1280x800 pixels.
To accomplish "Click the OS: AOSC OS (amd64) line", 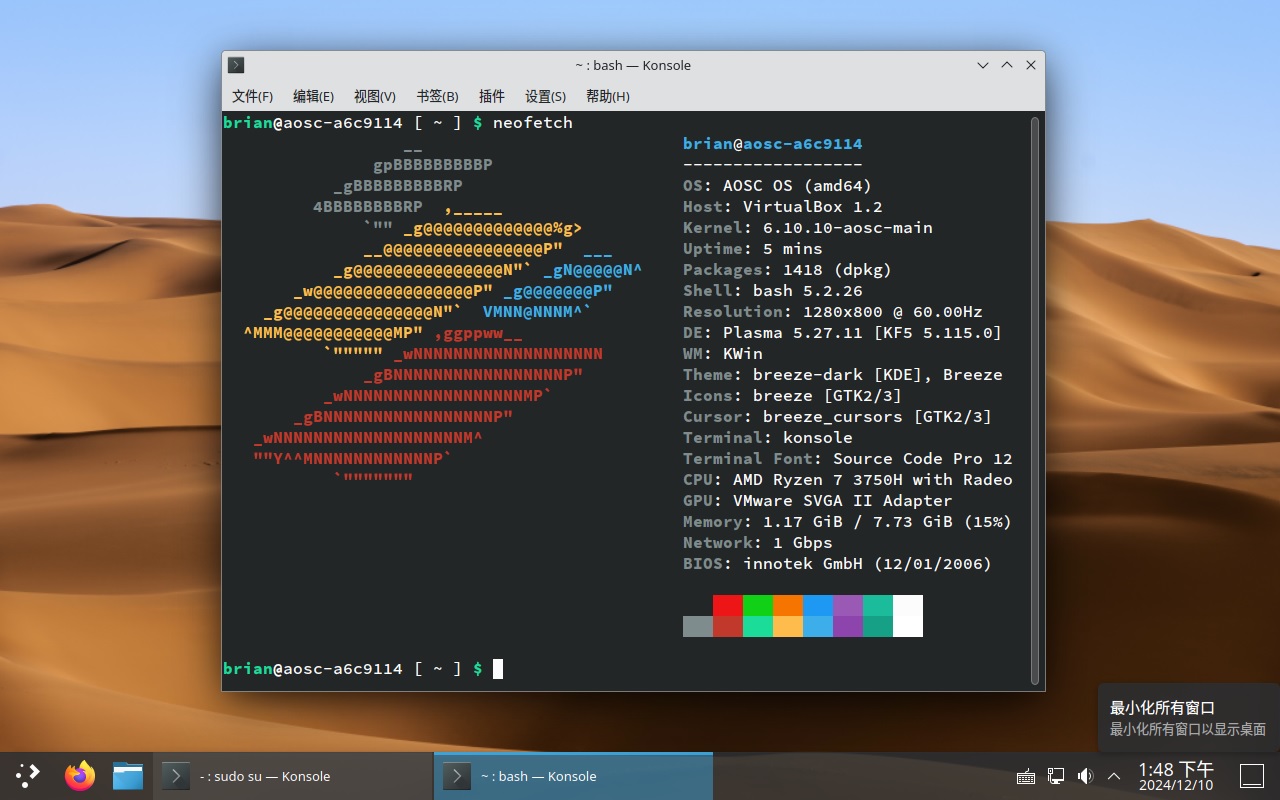I will 777,186.
